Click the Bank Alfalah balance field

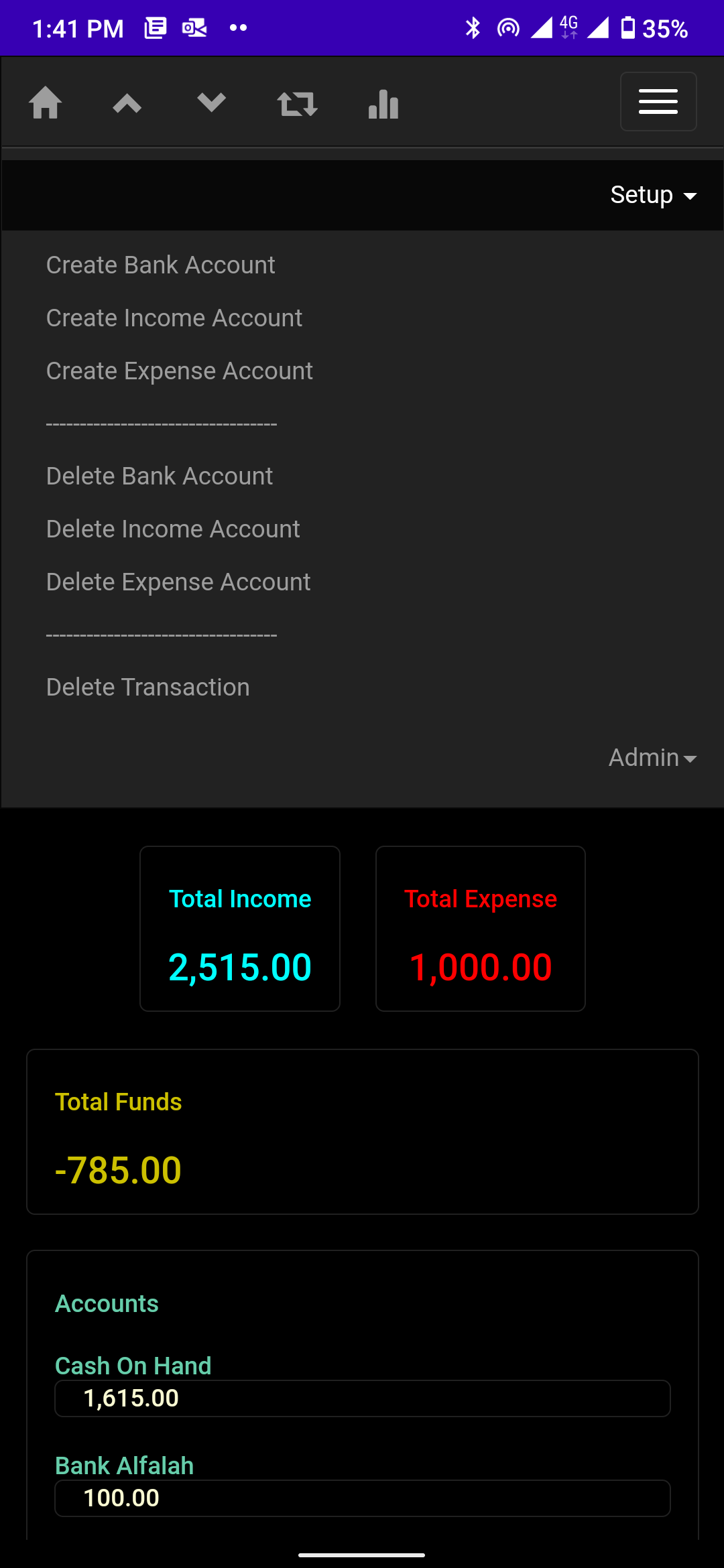click(x=362, y=1498)
